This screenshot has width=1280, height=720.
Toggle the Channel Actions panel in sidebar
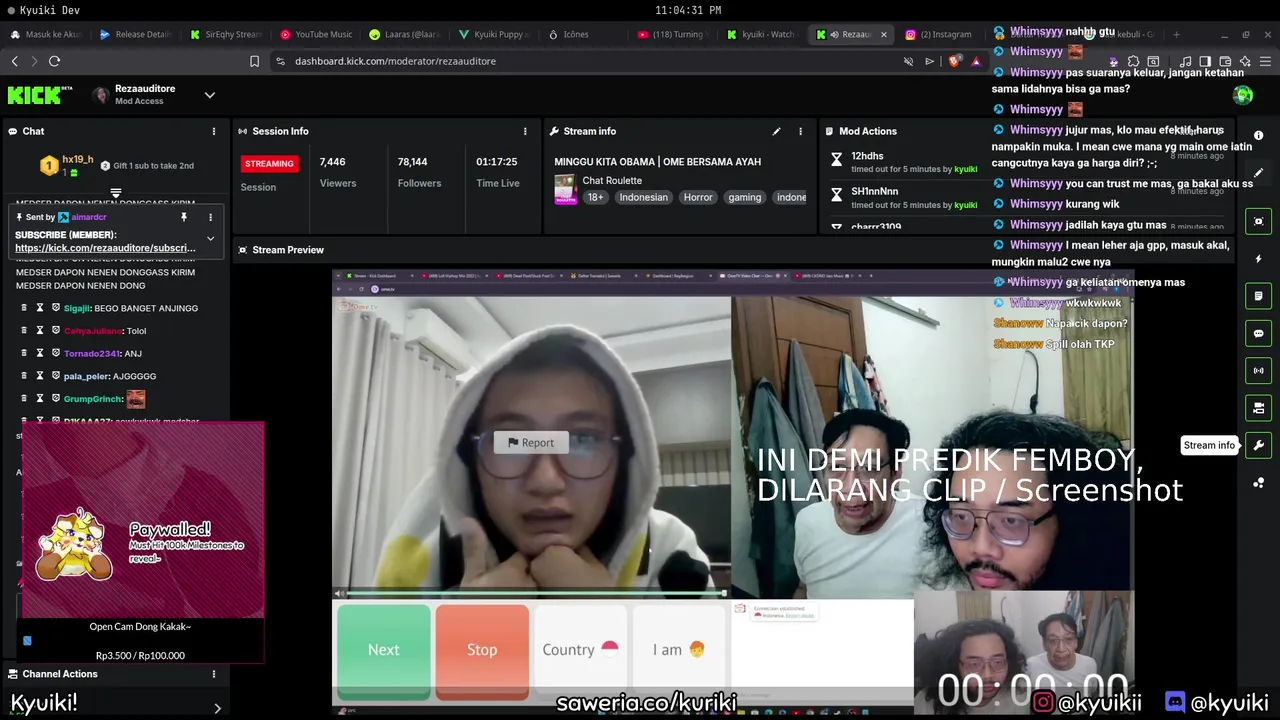[x=1259, y=408]
